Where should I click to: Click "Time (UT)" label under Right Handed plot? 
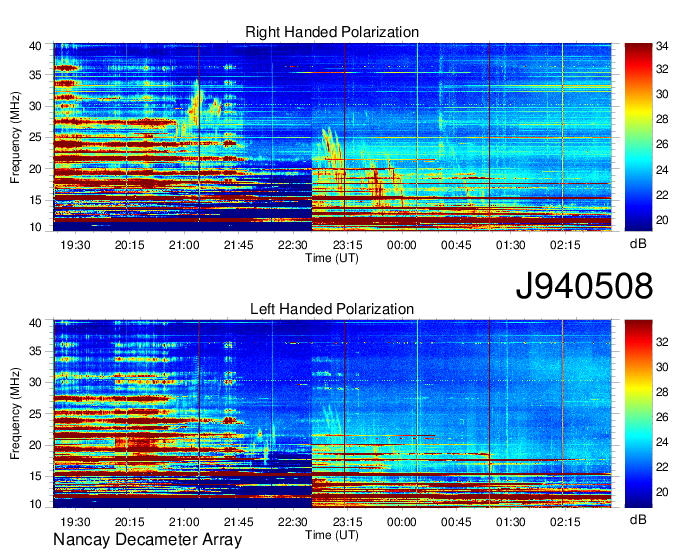click(x=332, y=258)
